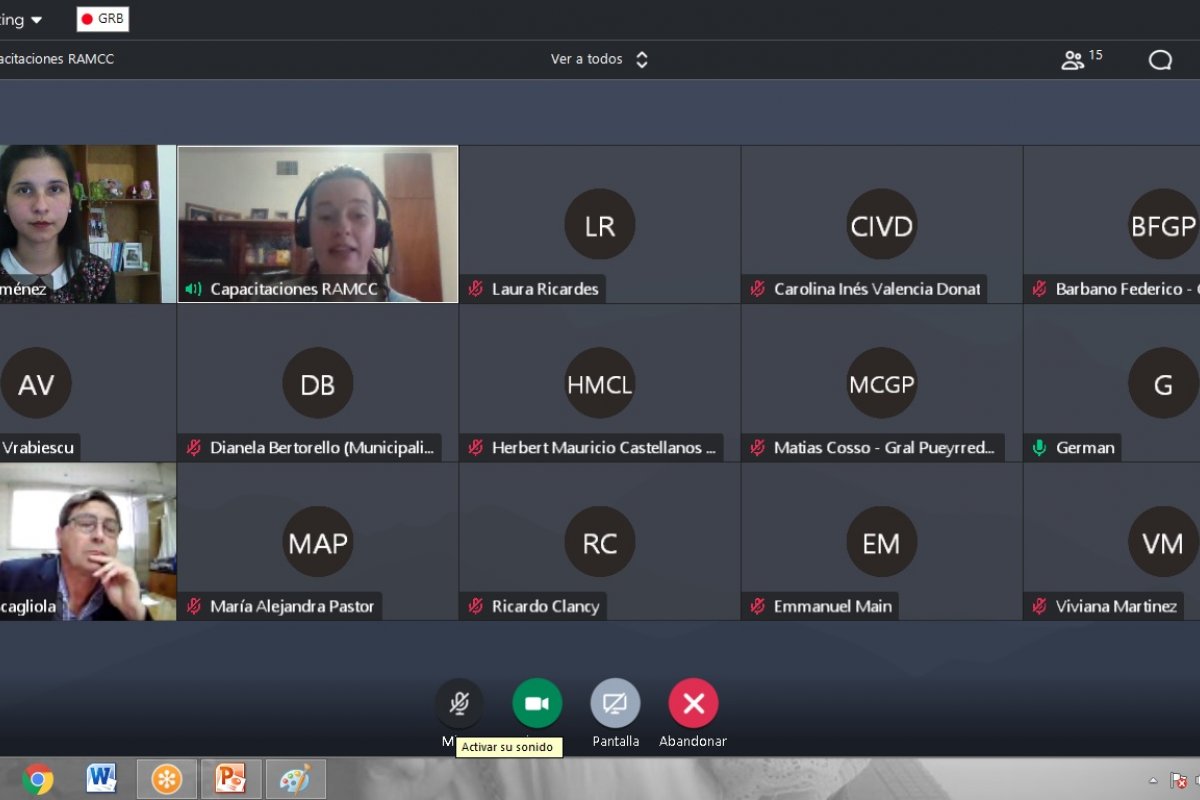Click muted mic icon beside Ricardo Clancy
Viewport: 1200px width, 800px height.
click(476, 606)
